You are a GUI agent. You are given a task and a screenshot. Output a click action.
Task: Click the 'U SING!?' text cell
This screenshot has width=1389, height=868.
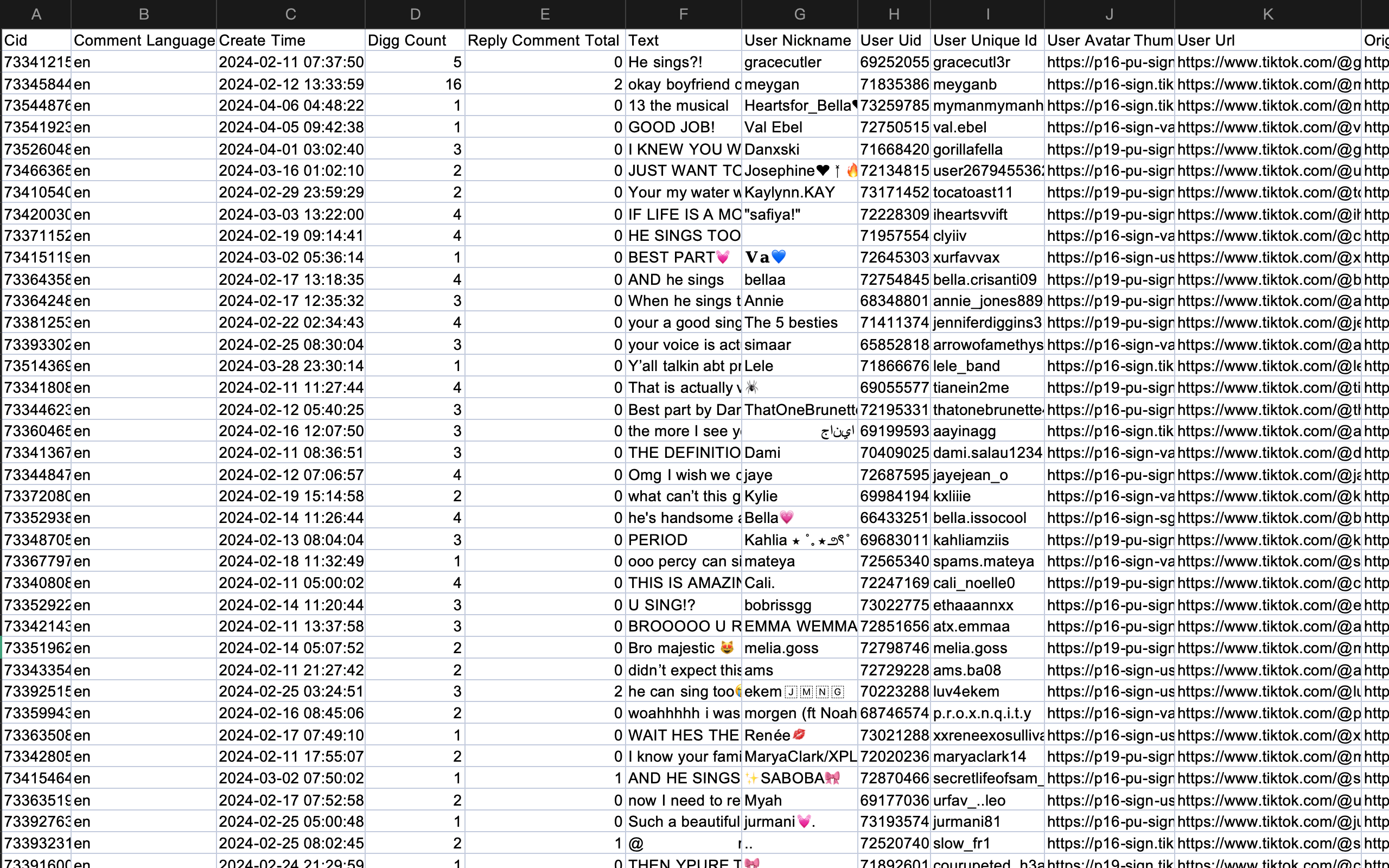[x=683, y=605]
